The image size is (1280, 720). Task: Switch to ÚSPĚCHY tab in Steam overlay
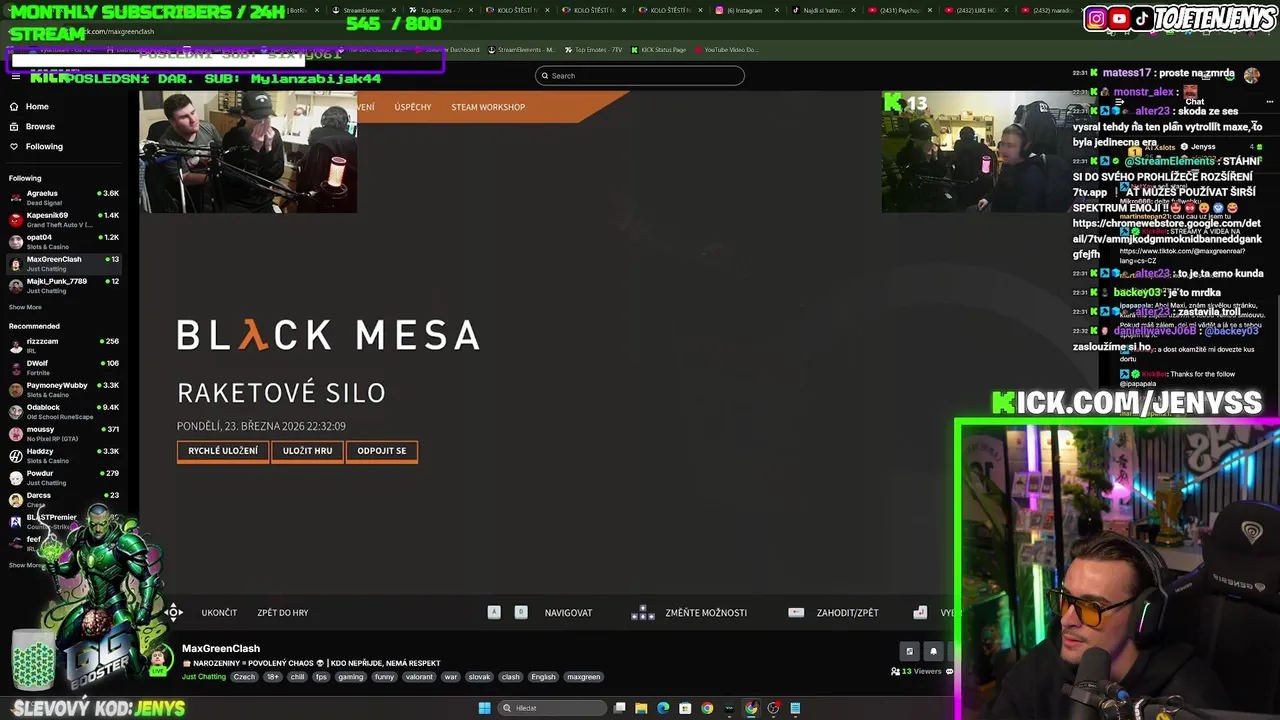pyautogui.click(x=413, y=107)
